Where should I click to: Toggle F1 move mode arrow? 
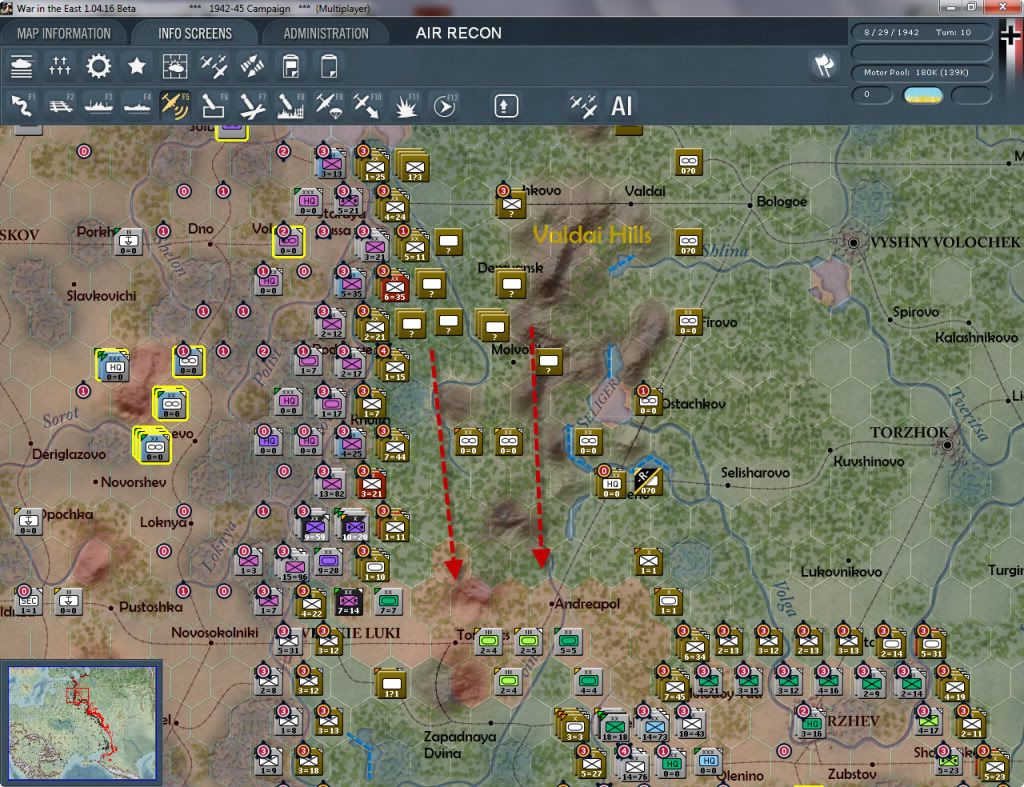(22, 105)
